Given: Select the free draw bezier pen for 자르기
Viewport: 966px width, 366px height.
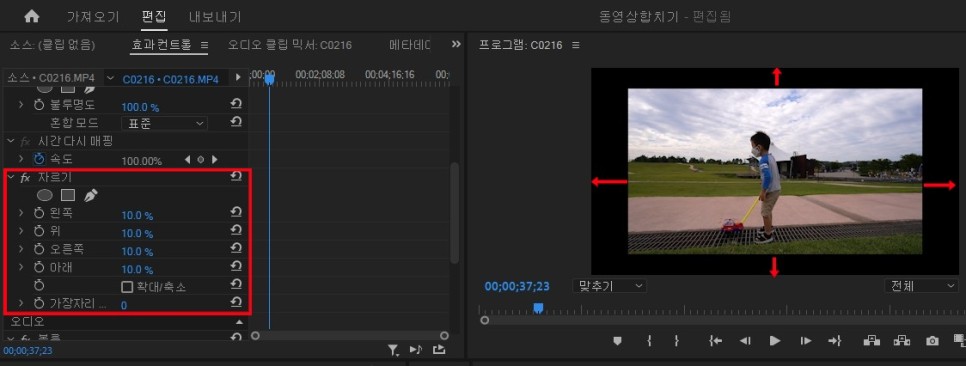Looking at the screenshot, I should click(x=91, y=195).
